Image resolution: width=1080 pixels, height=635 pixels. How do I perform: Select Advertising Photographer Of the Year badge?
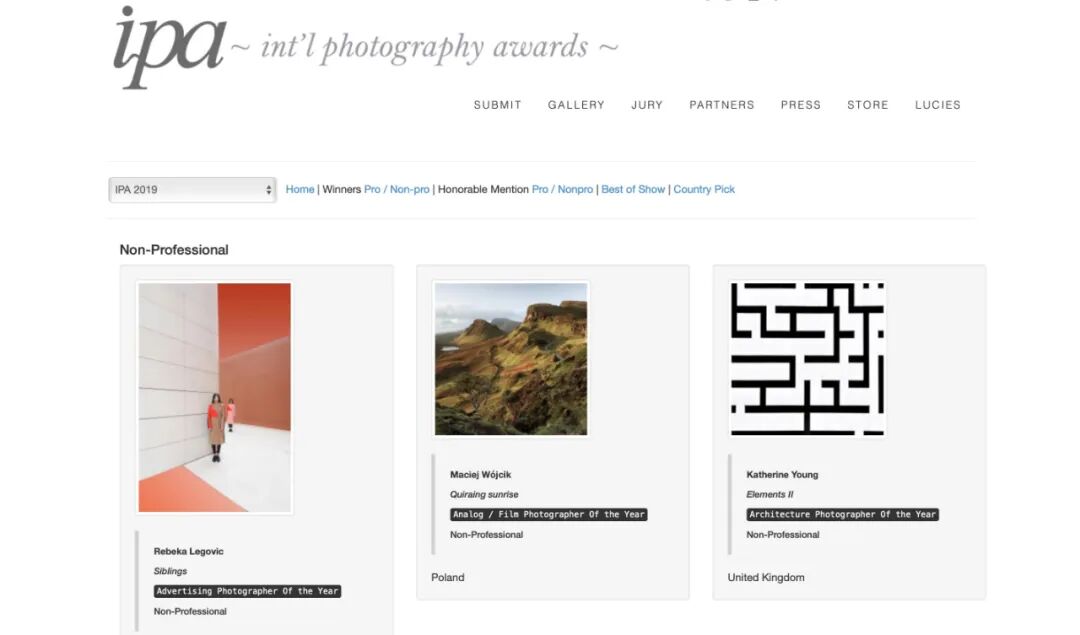[x=247, y=591]
